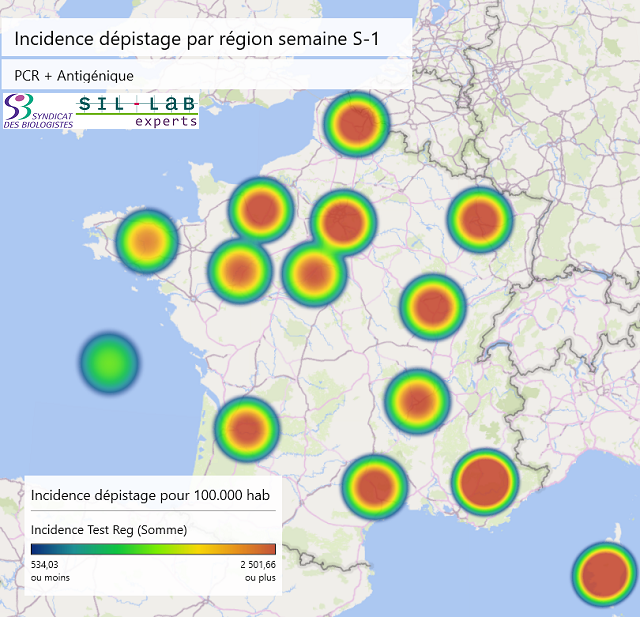Click the Occitanie heat bubble
The width and height of the screenshot is (640, 617).
pos(375,486)
